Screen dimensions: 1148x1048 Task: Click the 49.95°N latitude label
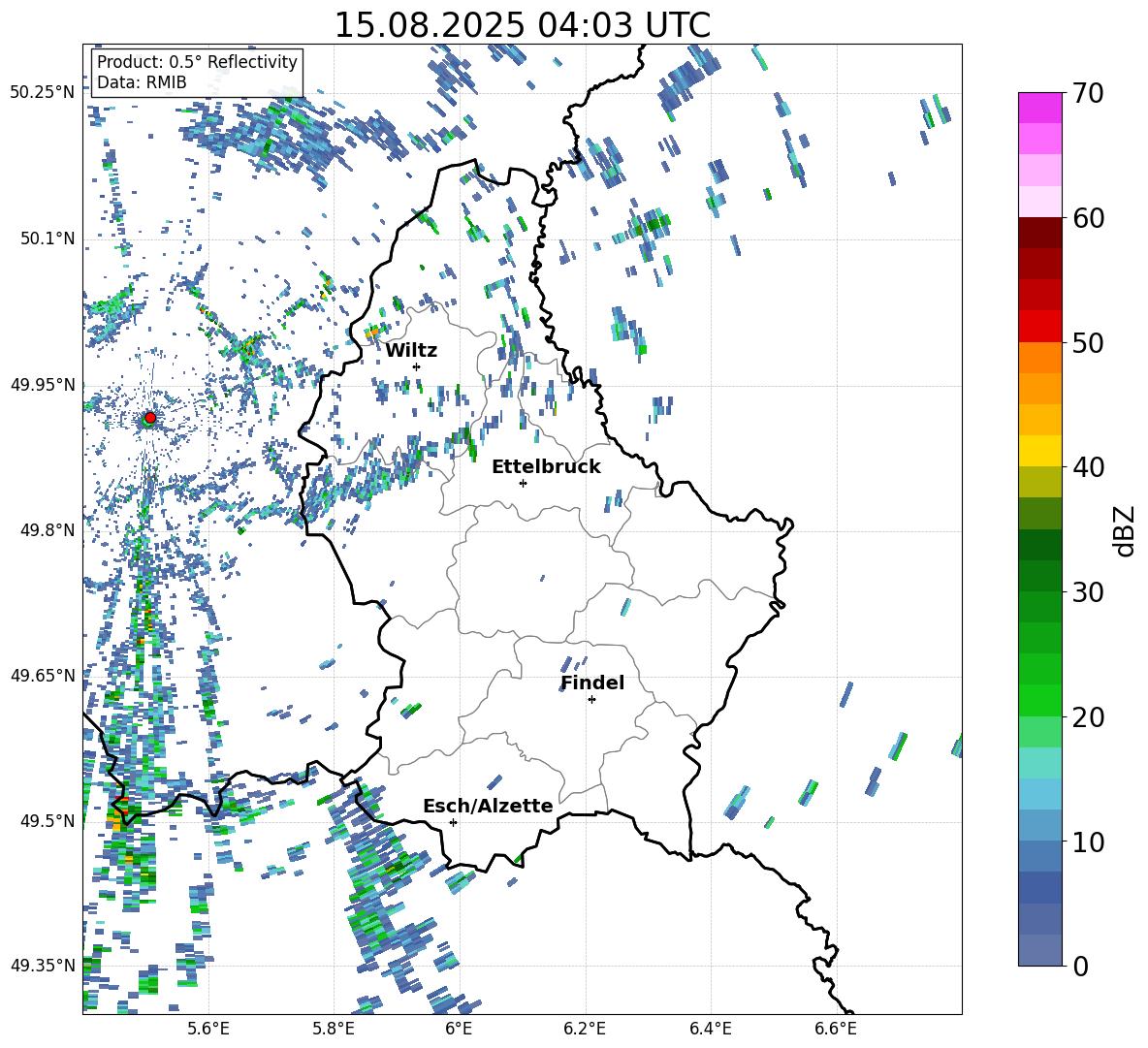click(43, 384)
